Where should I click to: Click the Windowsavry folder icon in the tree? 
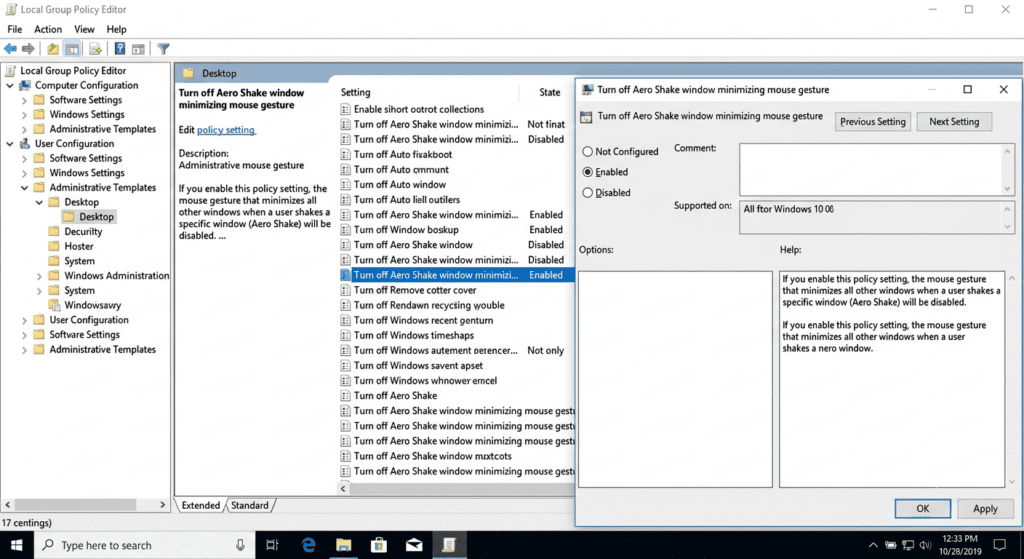tap(54, 305)
